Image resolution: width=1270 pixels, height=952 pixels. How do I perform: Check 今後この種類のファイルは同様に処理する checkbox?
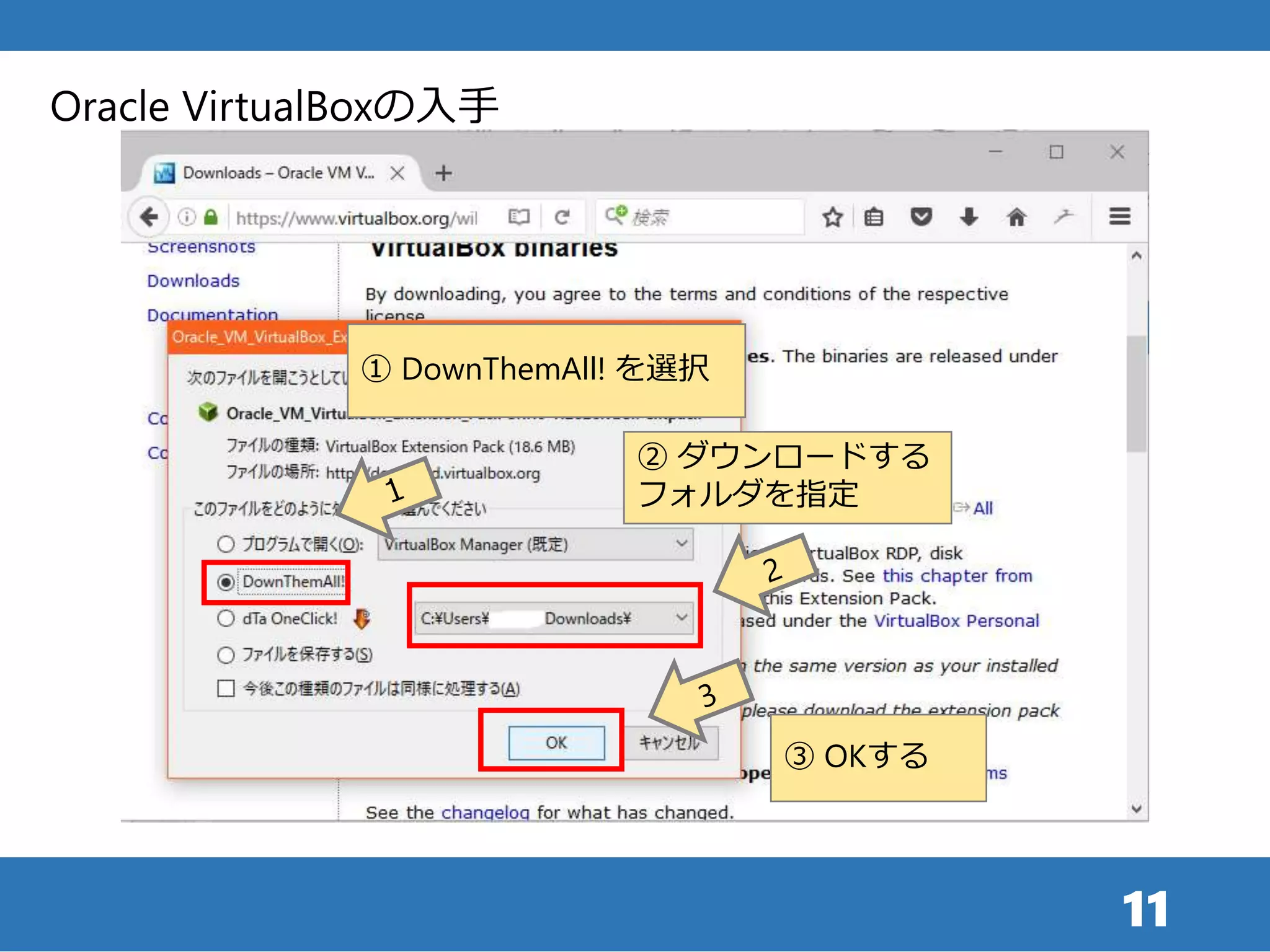point(226,689)
